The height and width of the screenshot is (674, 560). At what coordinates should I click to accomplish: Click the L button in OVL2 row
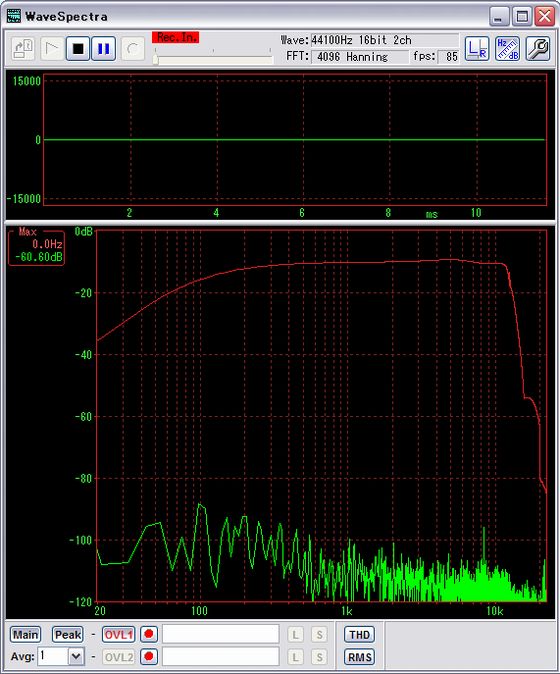coord(295,657)
